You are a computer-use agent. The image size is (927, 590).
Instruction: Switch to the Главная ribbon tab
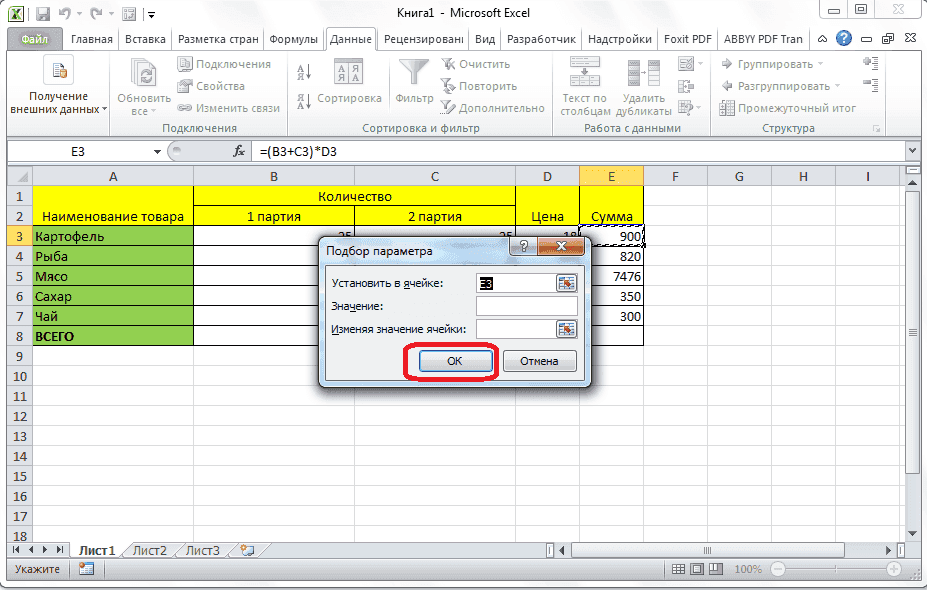(x=92, y=38)
